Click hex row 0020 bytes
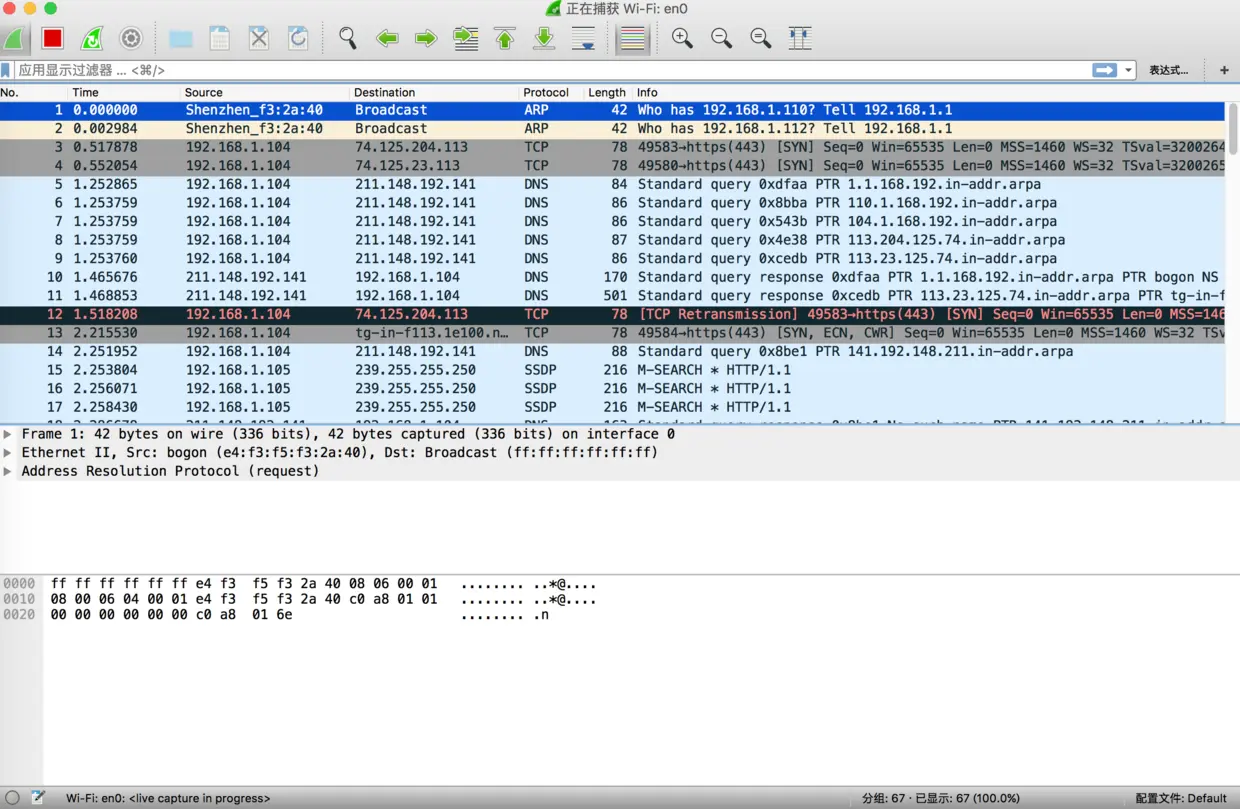The height and width of the screenshot is (809, 1240). point(171,615)
